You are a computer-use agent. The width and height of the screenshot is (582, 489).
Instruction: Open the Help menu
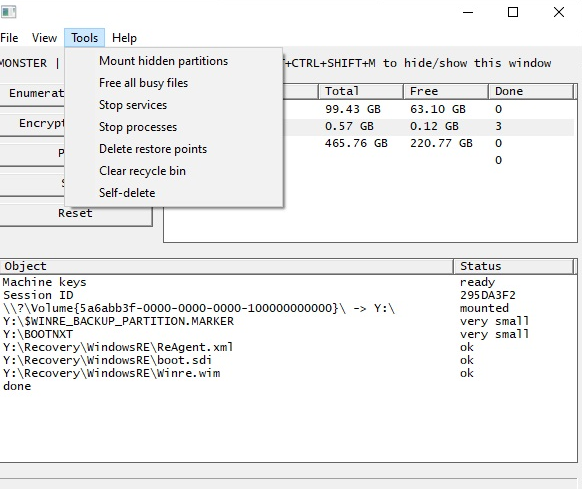(x=124, y=38)
